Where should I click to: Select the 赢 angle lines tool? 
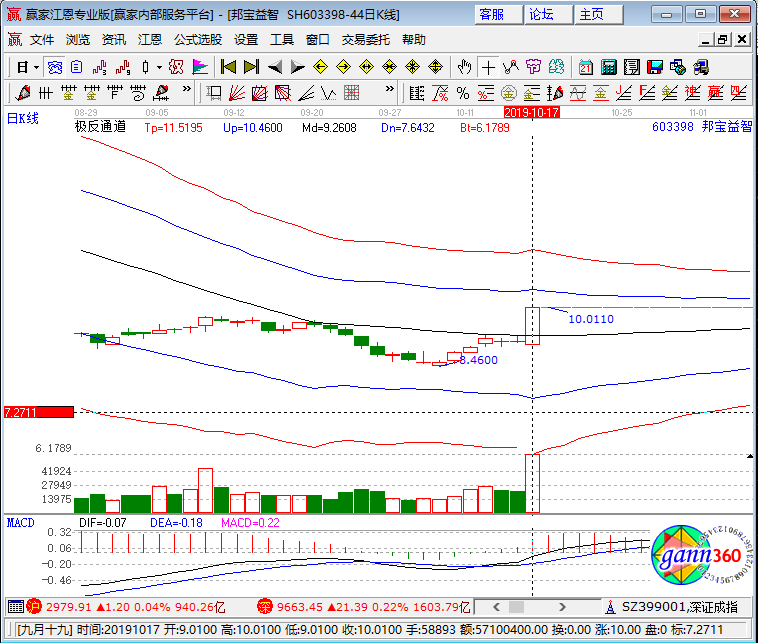[x=715, y=93]
